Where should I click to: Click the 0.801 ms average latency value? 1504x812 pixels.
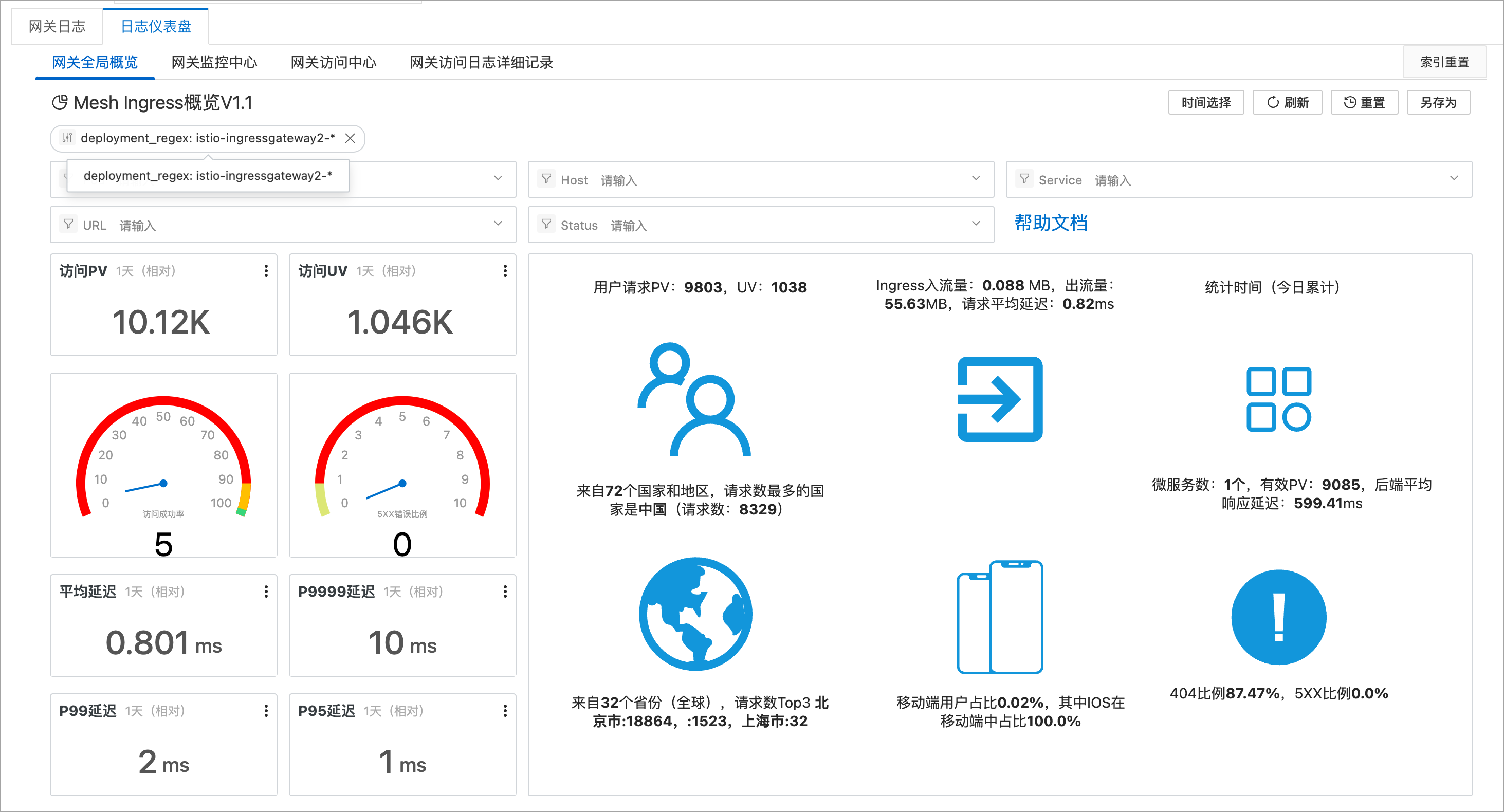pyautogui.click(x=163, y=643)
